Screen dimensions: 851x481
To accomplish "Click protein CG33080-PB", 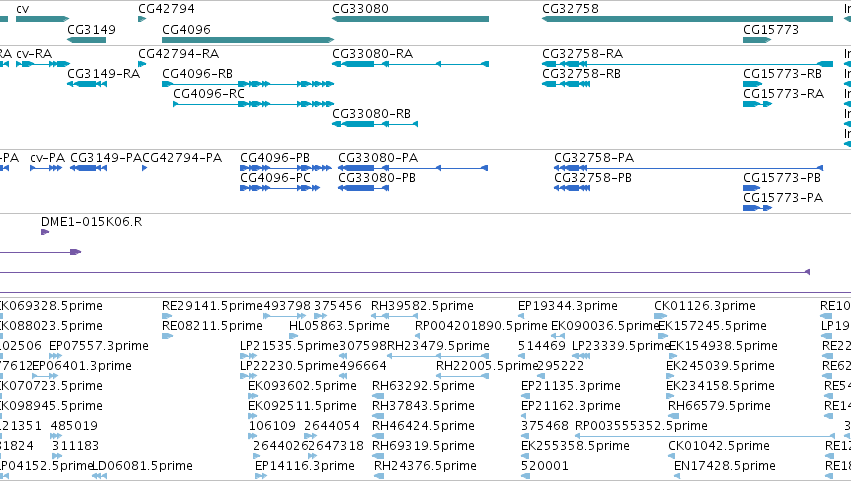I will pyautogui.click(x=364, y=188).
